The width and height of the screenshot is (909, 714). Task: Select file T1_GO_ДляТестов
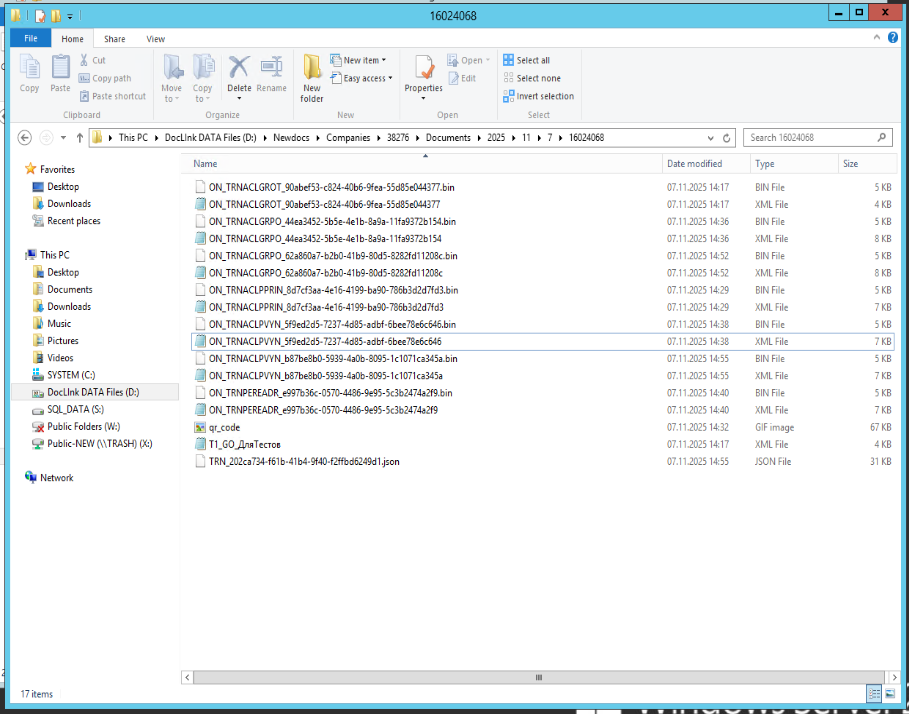245,445
